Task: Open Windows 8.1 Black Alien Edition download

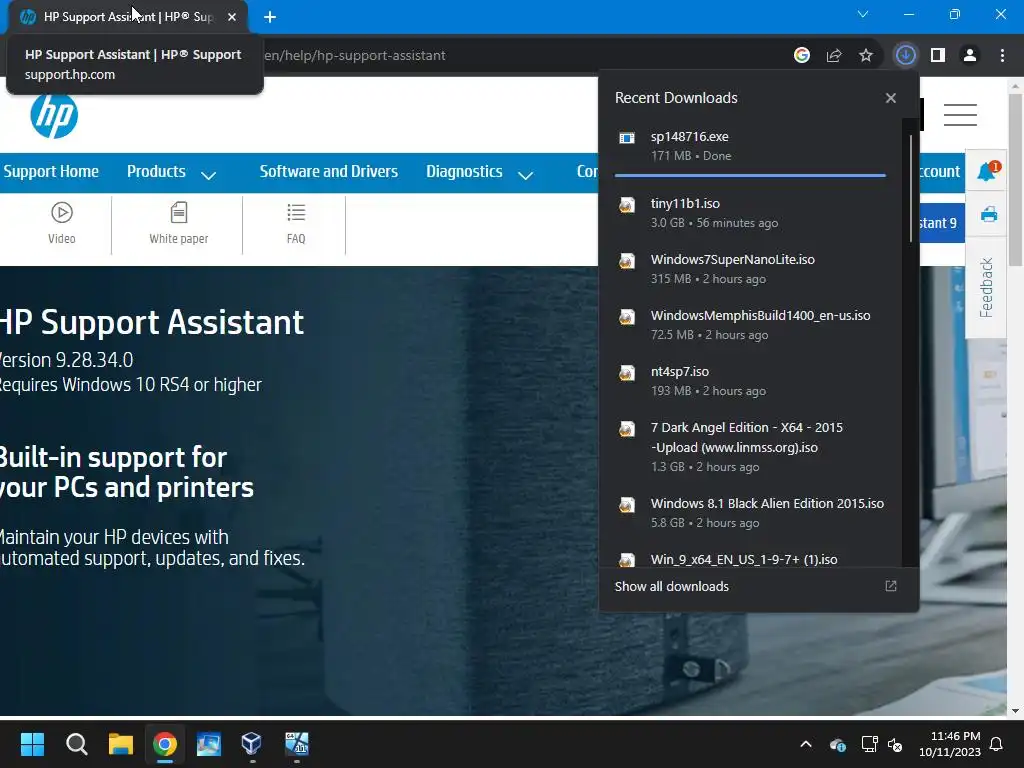Action: point(750,513)
